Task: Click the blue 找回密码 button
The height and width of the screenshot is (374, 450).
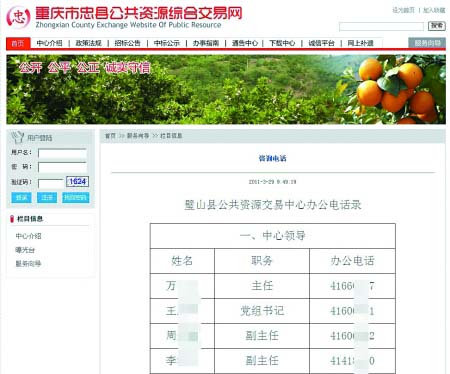Action: (x=76, y=198)
